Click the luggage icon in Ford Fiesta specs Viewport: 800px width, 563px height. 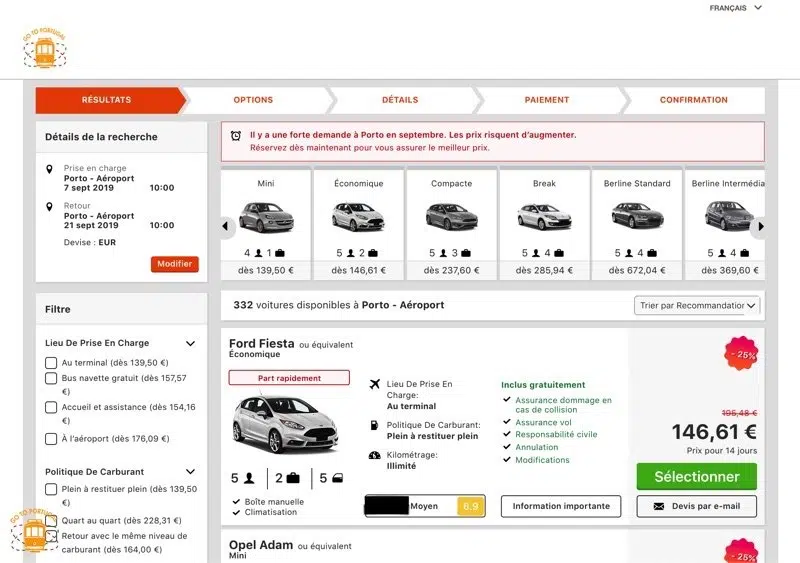click(293, 478)
